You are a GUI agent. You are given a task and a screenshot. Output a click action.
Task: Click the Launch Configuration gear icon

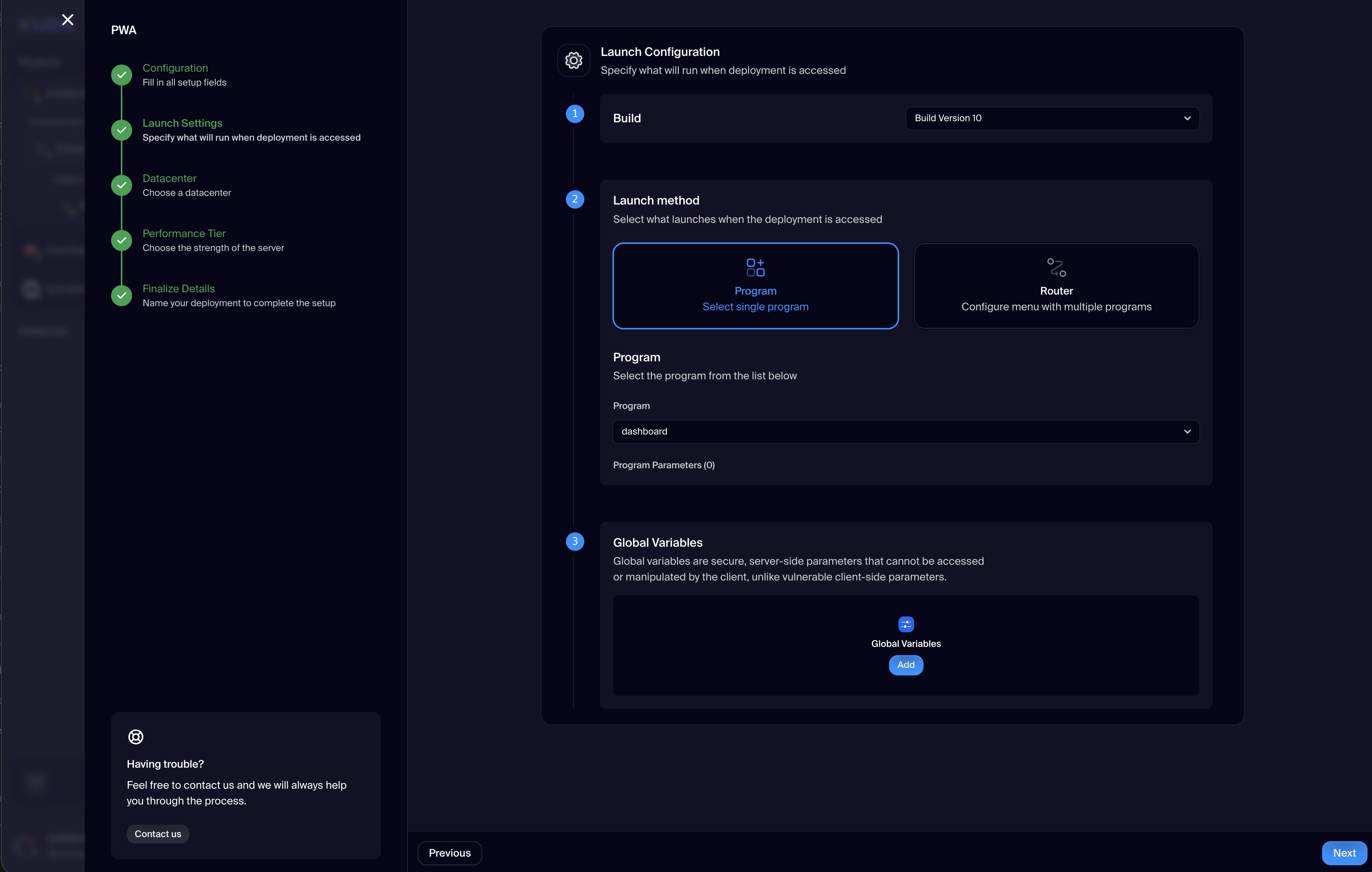point(573,60)
